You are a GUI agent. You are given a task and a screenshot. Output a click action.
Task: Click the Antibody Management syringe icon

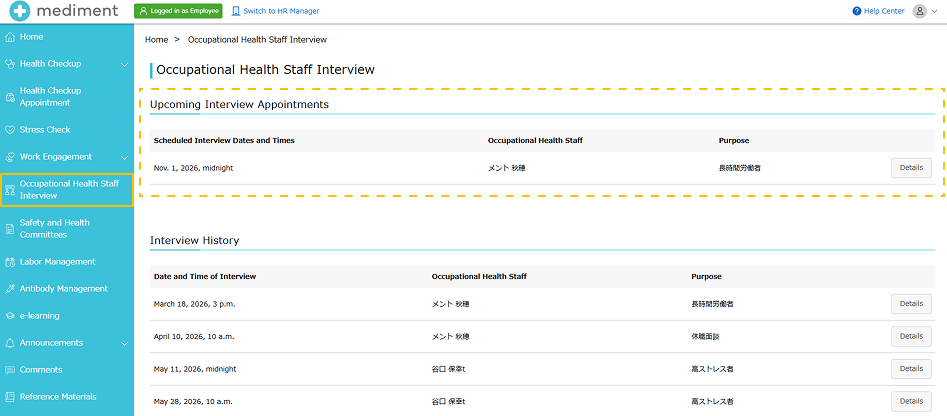(9, 289)
